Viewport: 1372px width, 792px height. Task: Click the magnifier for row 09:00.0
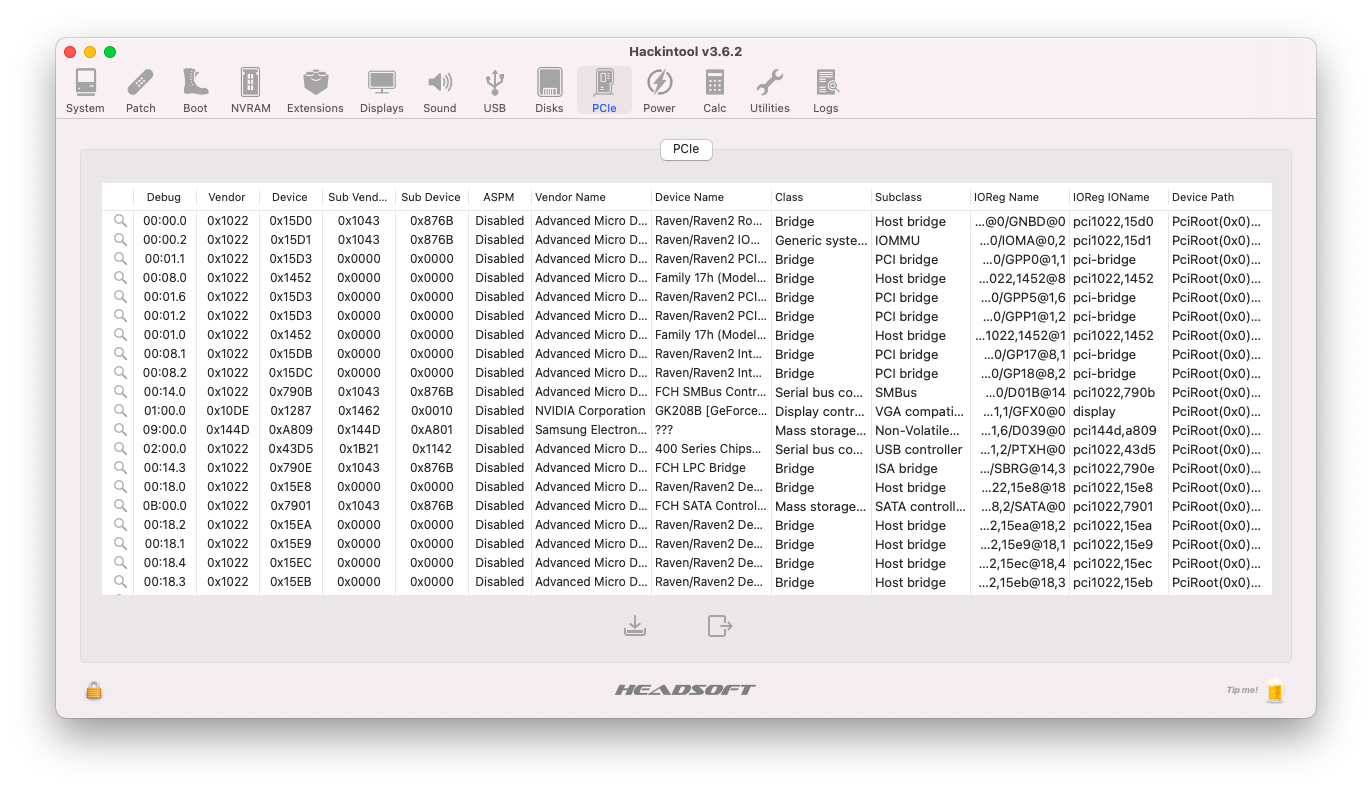tap(120, 430)
